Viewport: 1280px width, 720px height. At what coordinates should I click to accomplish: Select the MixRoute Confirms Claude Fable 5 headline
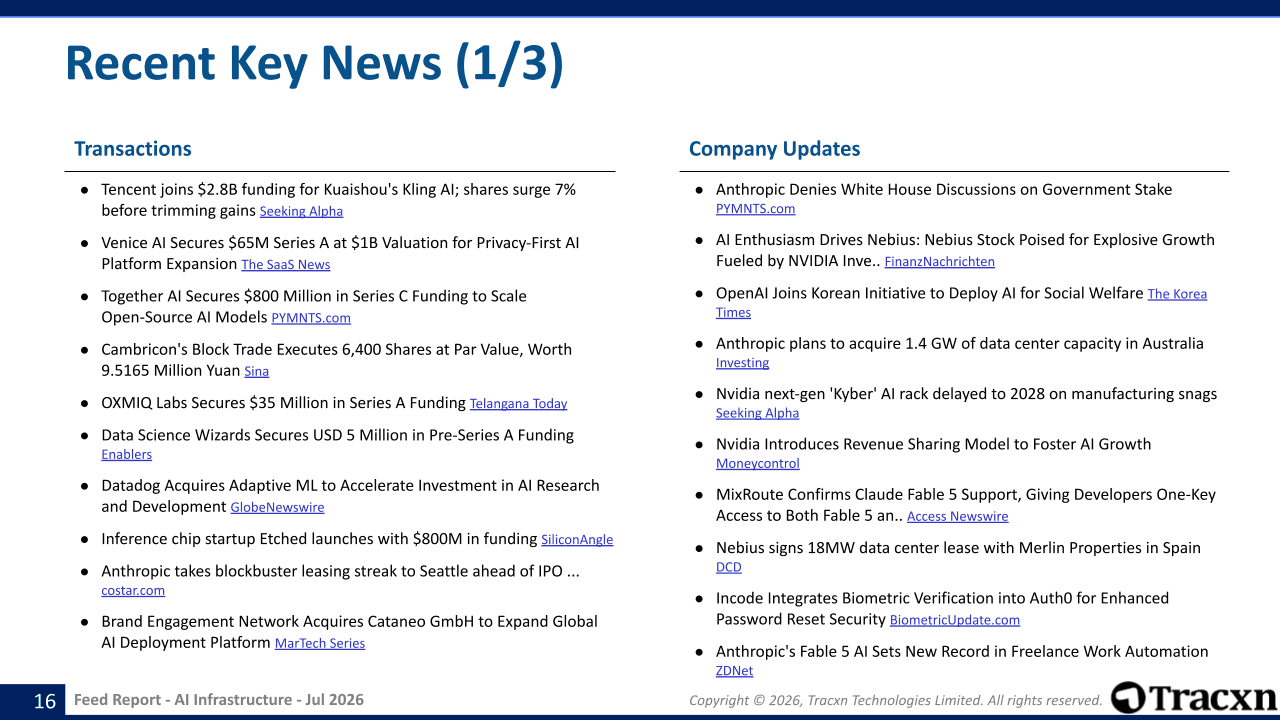[x=966, y=505]
